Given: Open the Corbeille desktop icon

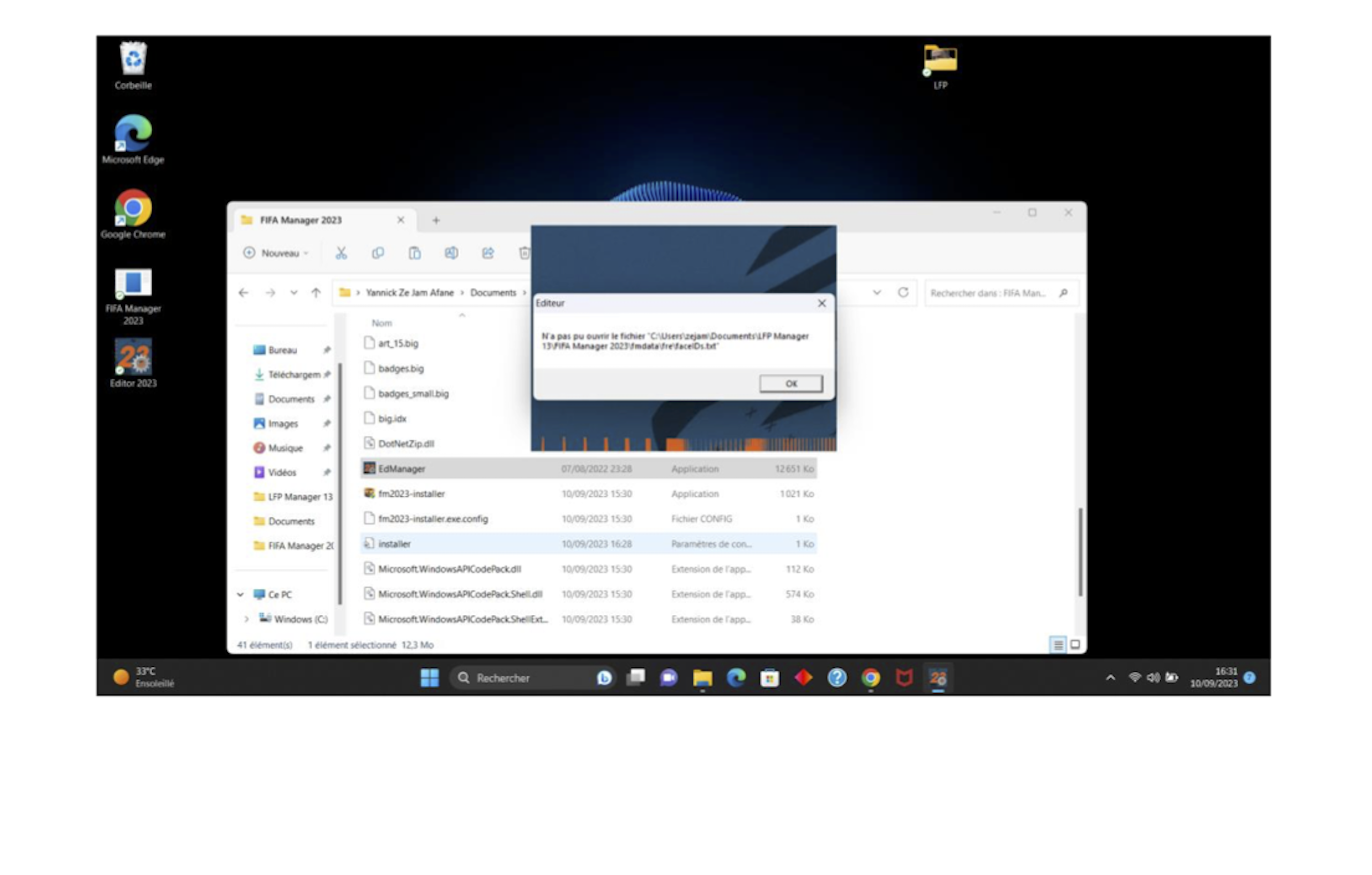Looking at the screenshot, I should point(133,65).
